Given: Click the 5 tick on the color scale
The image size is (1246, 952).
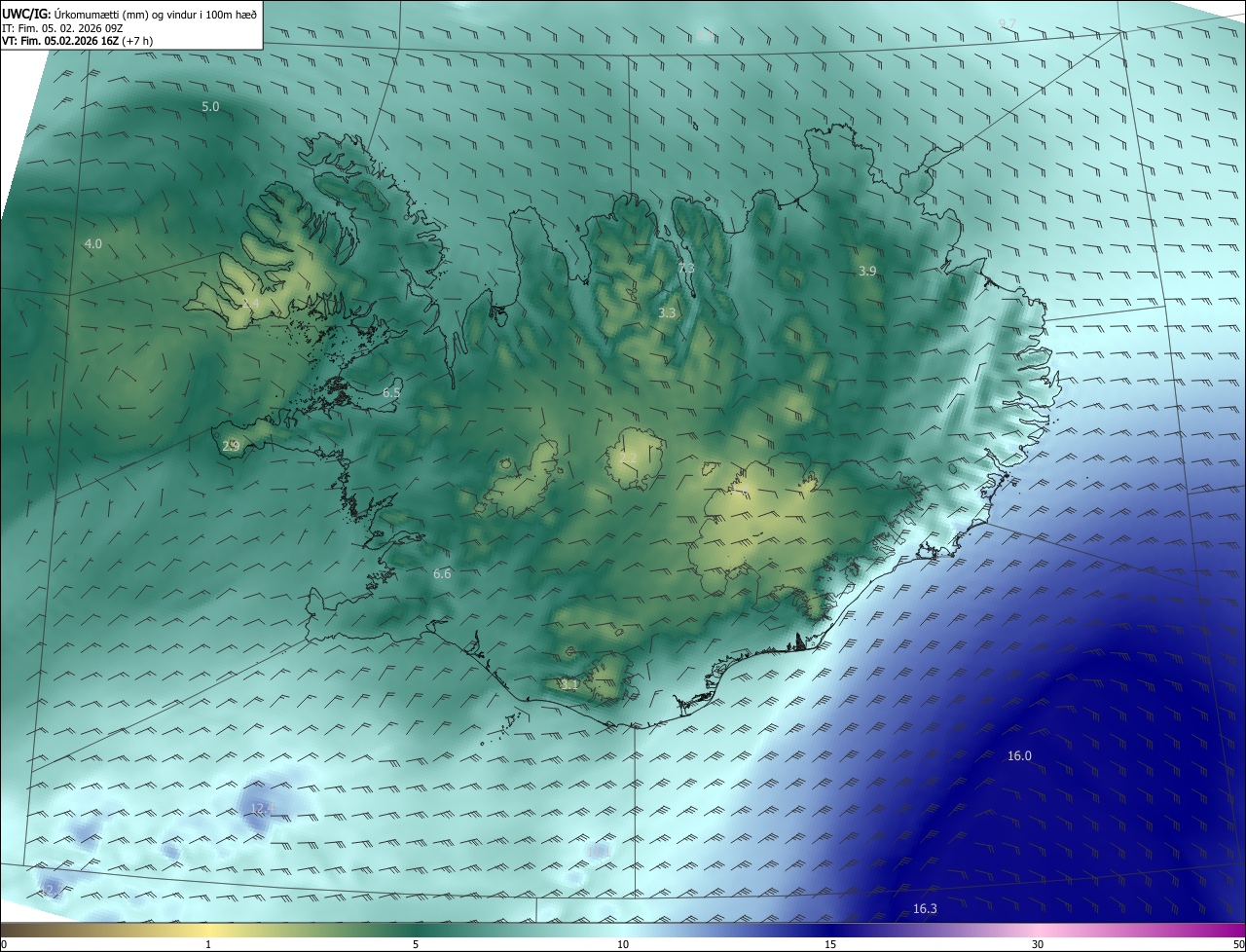Looking at the screenshot, I should [416, 944].
